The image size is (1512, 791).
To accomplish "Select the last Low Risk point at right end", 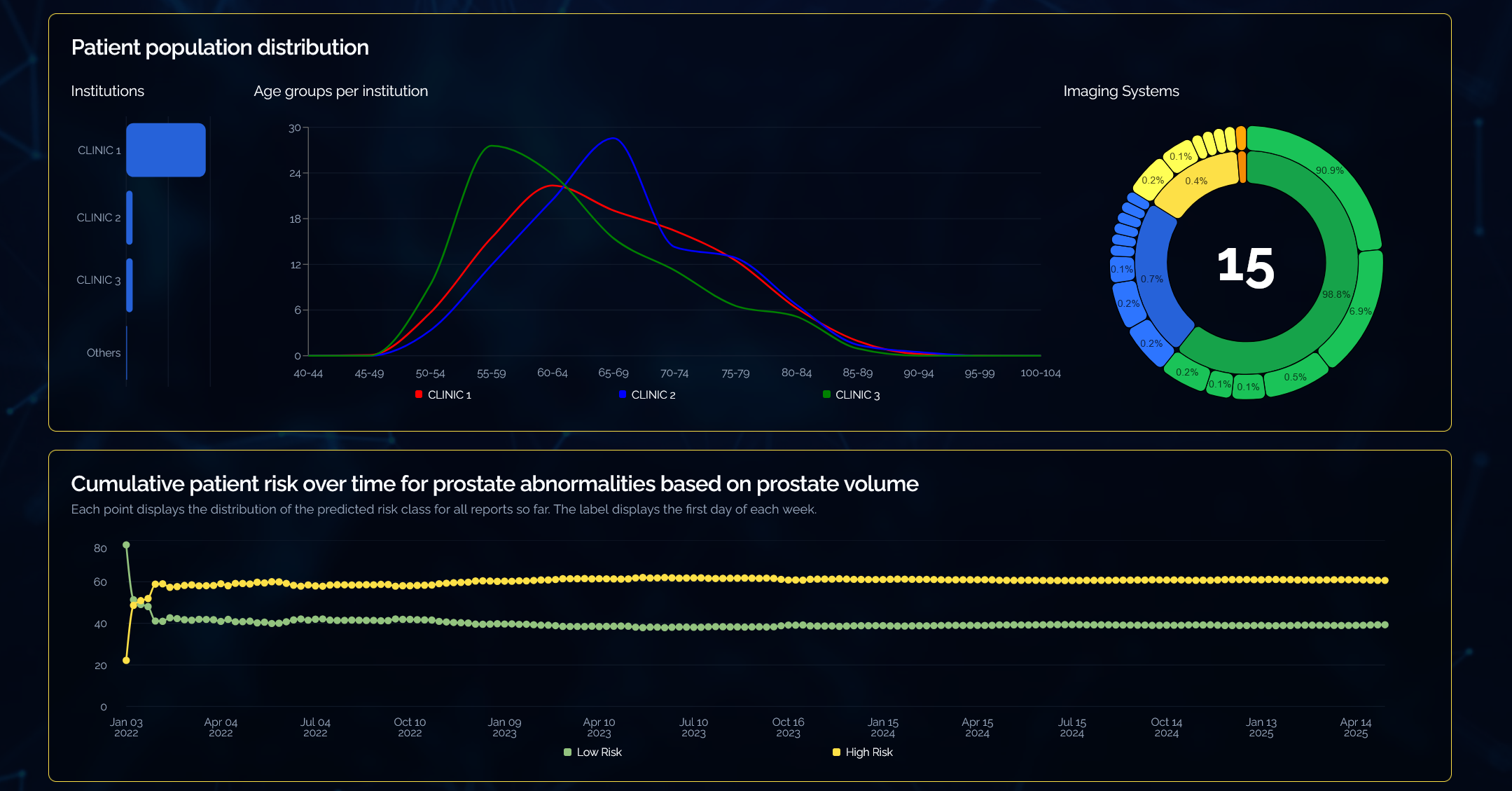I will click(x=1385, y=624).
